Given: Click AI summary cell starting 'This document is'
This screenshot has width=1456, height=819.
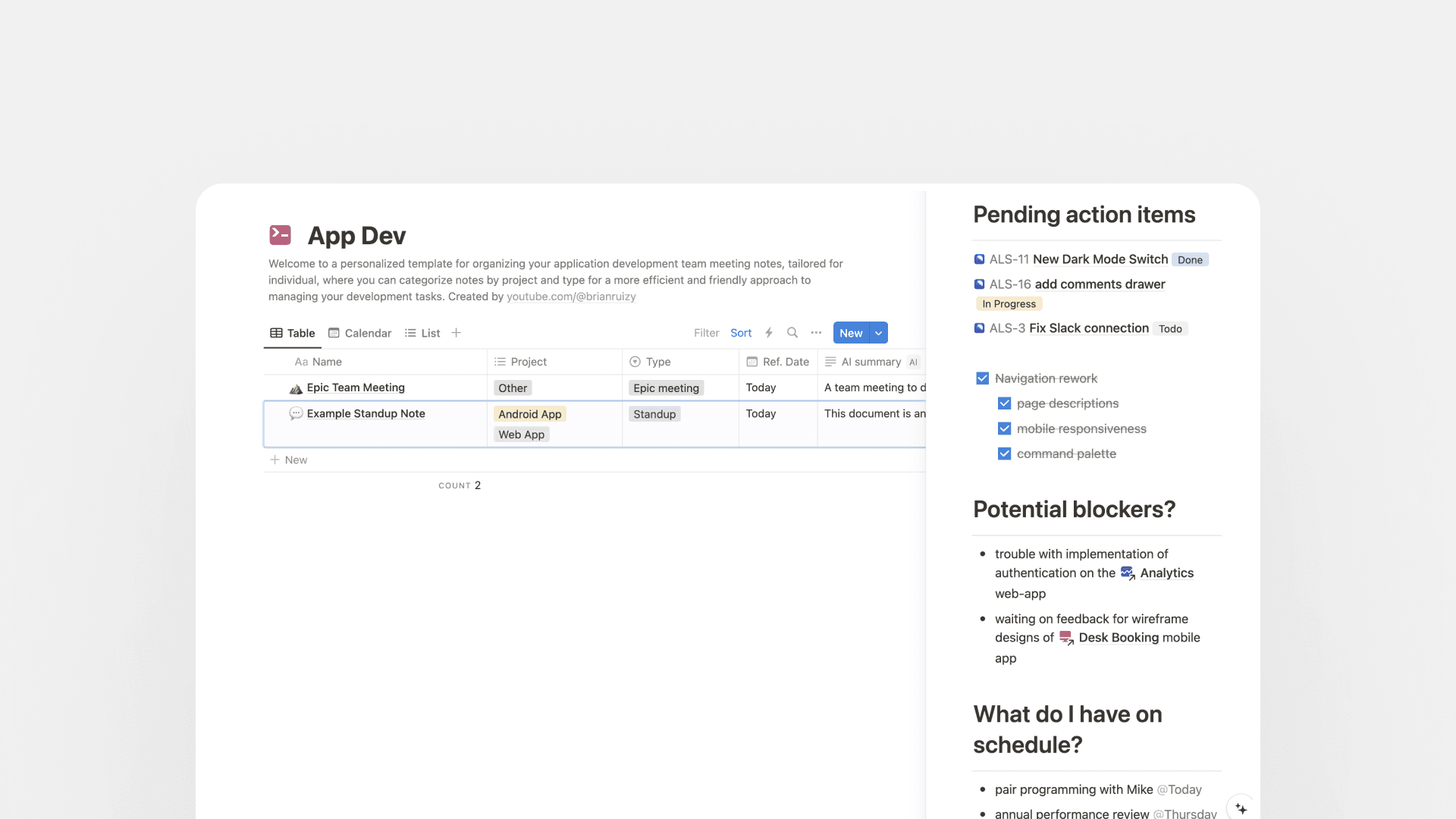Looking at the screenshot, I should pos(872,424).
